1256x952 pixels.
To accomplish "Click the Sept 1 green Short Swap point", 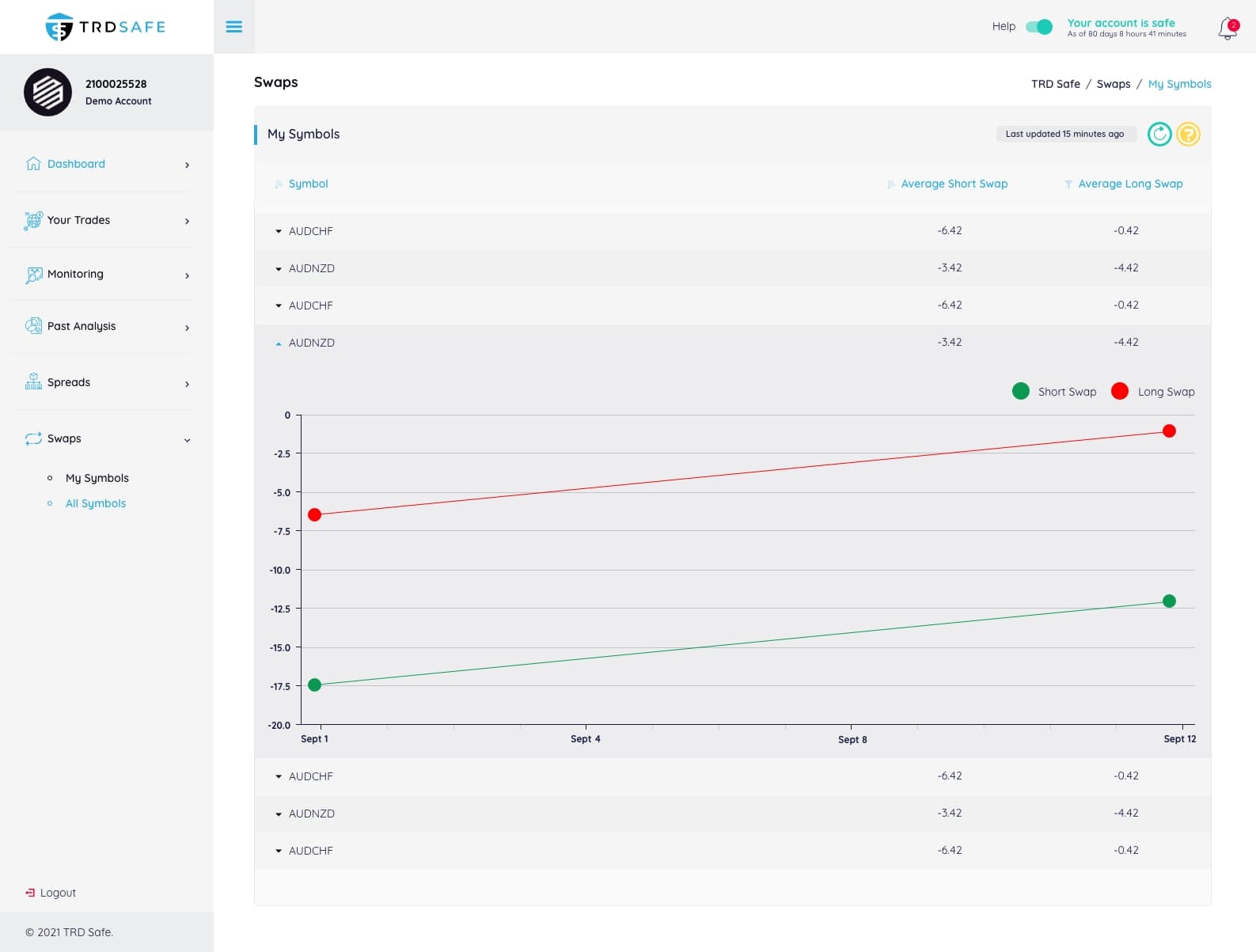I will pos(314,685).
